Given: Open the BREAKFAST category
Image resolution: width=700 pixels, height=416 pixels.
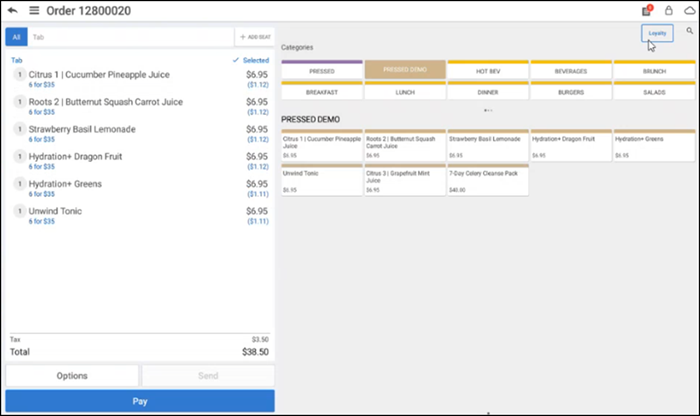Looking at the screenshot, I should point(322,91).
